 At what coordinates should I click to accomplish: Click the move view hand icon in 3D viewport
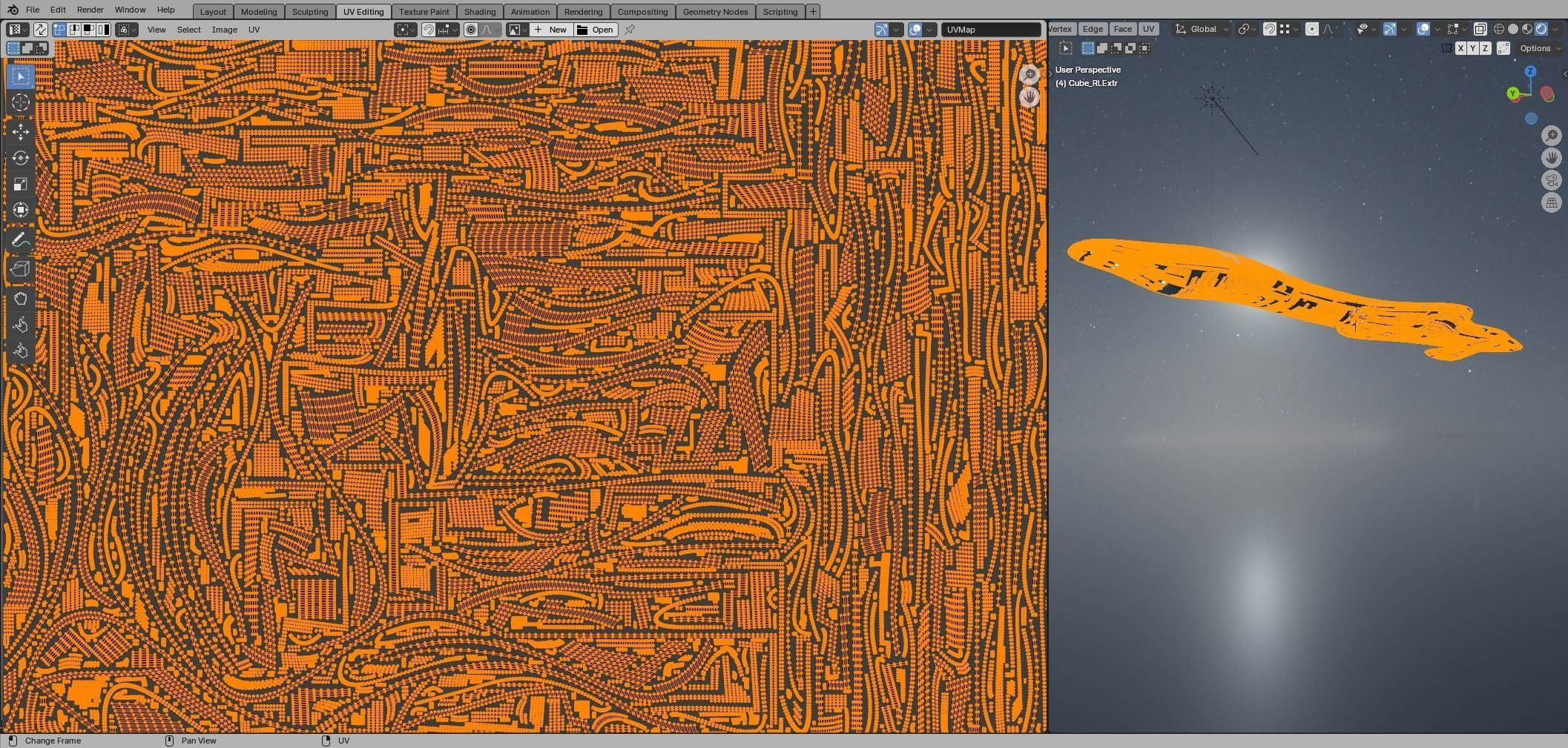[1551, 158]
